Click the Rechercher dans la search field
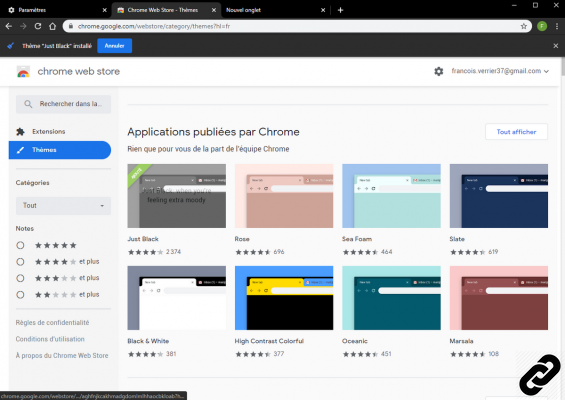 tap(63, 104)
